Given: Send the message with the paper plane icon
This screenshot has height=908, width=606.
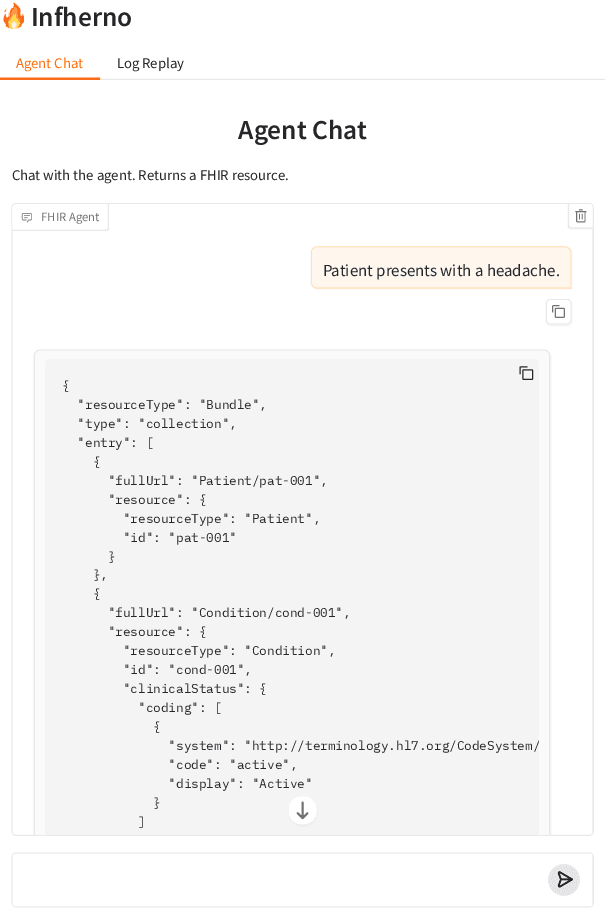Looking at the screenshot, I should pyautogui.click(x=564, y=880).
